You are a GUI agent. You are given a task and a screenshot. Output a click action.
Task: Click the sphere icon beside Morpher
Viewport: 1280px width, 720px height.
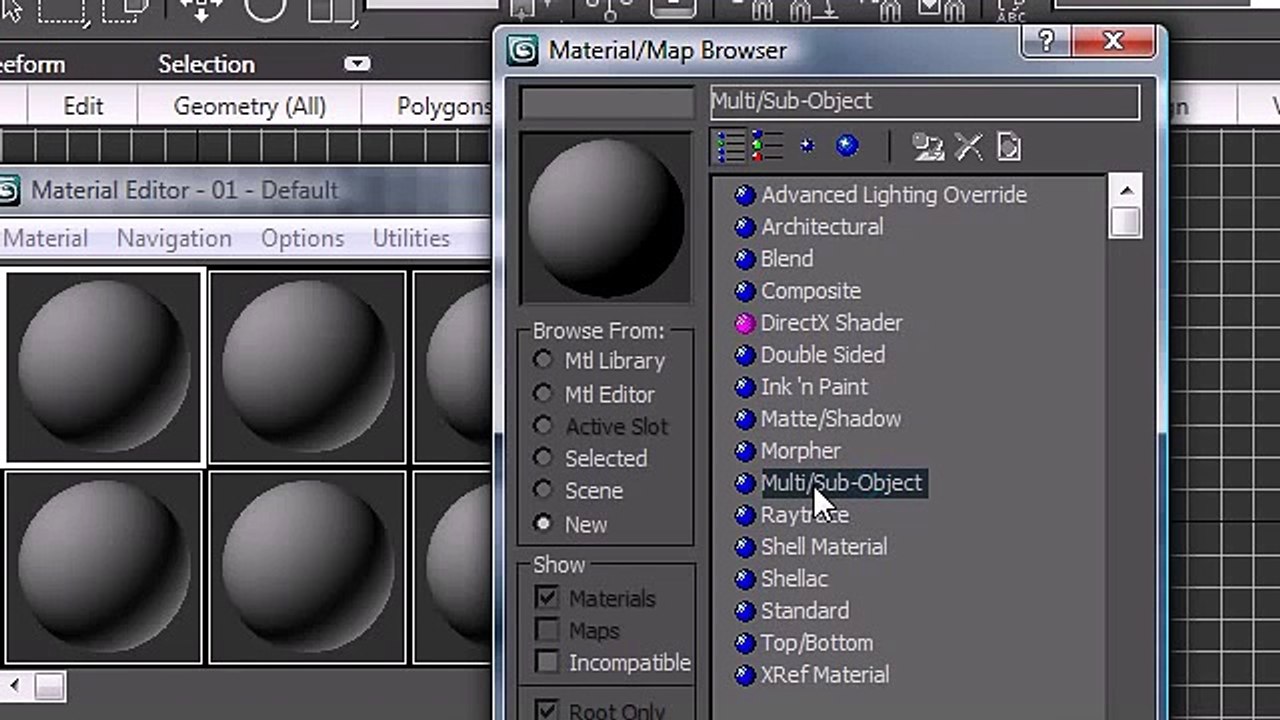pyautogui.click(x=745, y=451)
